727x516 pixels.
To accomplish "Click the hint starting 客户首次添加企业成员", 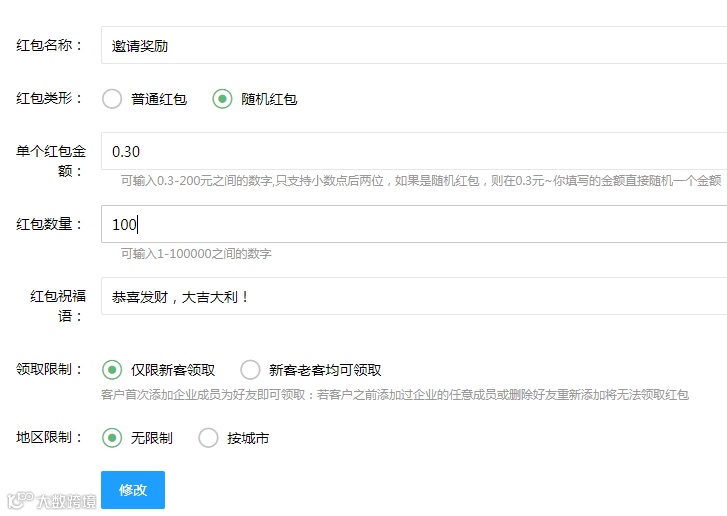I will (x=395, y=395).
